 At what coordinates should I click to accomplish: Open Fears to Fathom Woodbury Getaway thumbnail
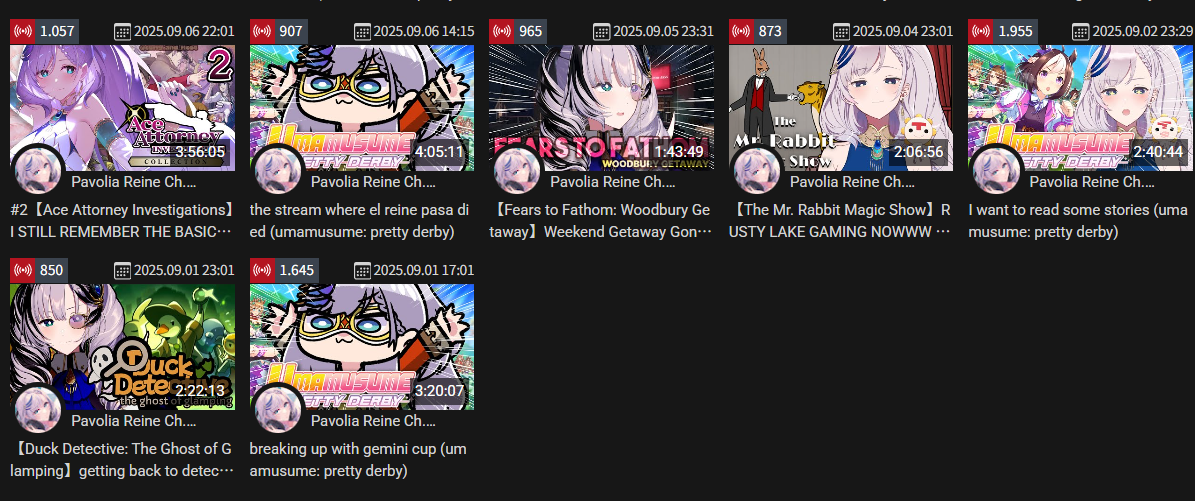coord(601,108)
